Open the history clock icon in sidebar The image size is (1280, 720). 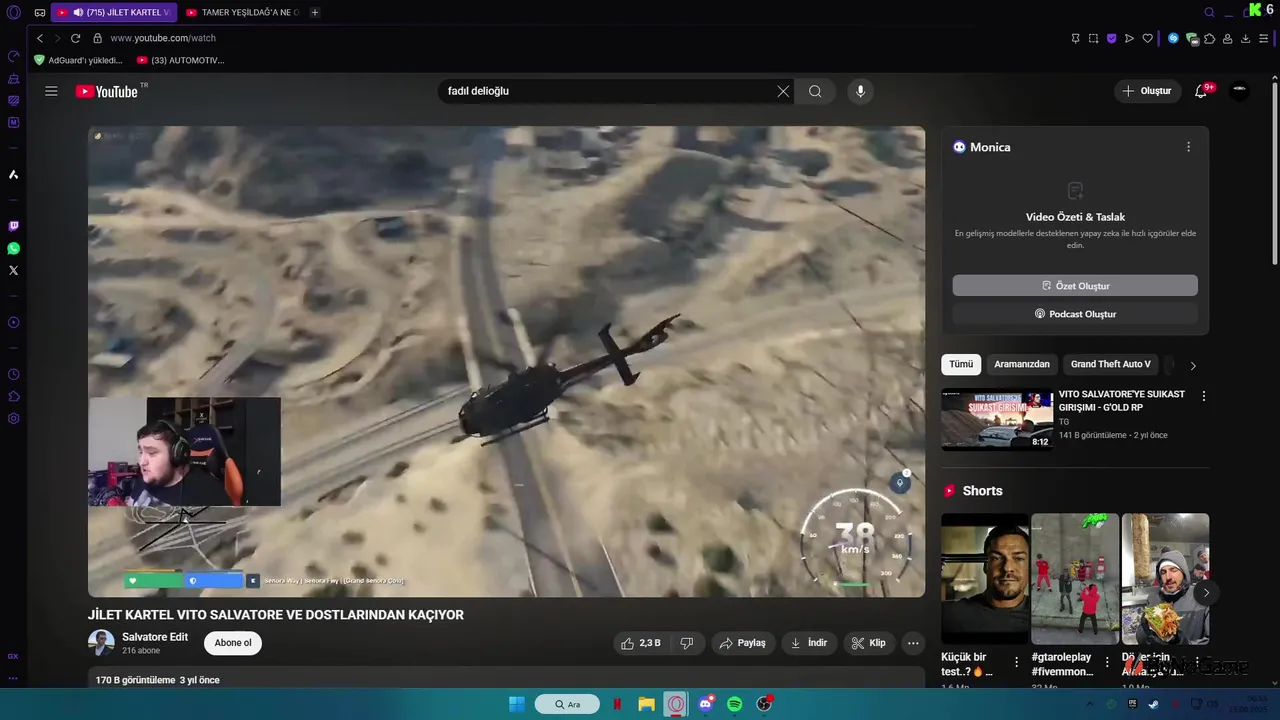[13, 374]
